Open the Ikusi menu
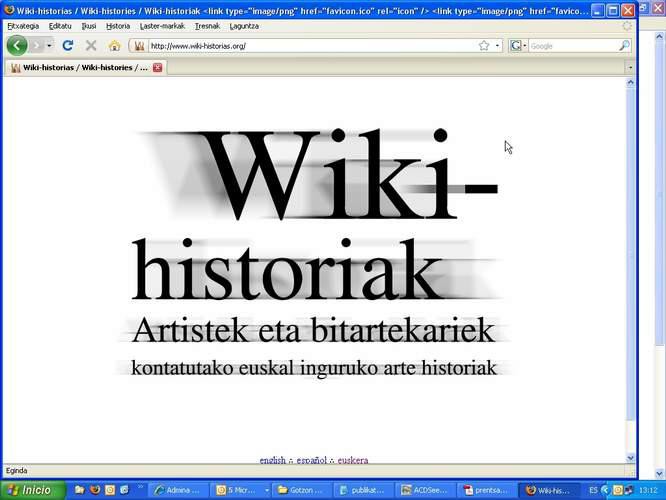Screen dimensions: 666x500 click(89, 26)
